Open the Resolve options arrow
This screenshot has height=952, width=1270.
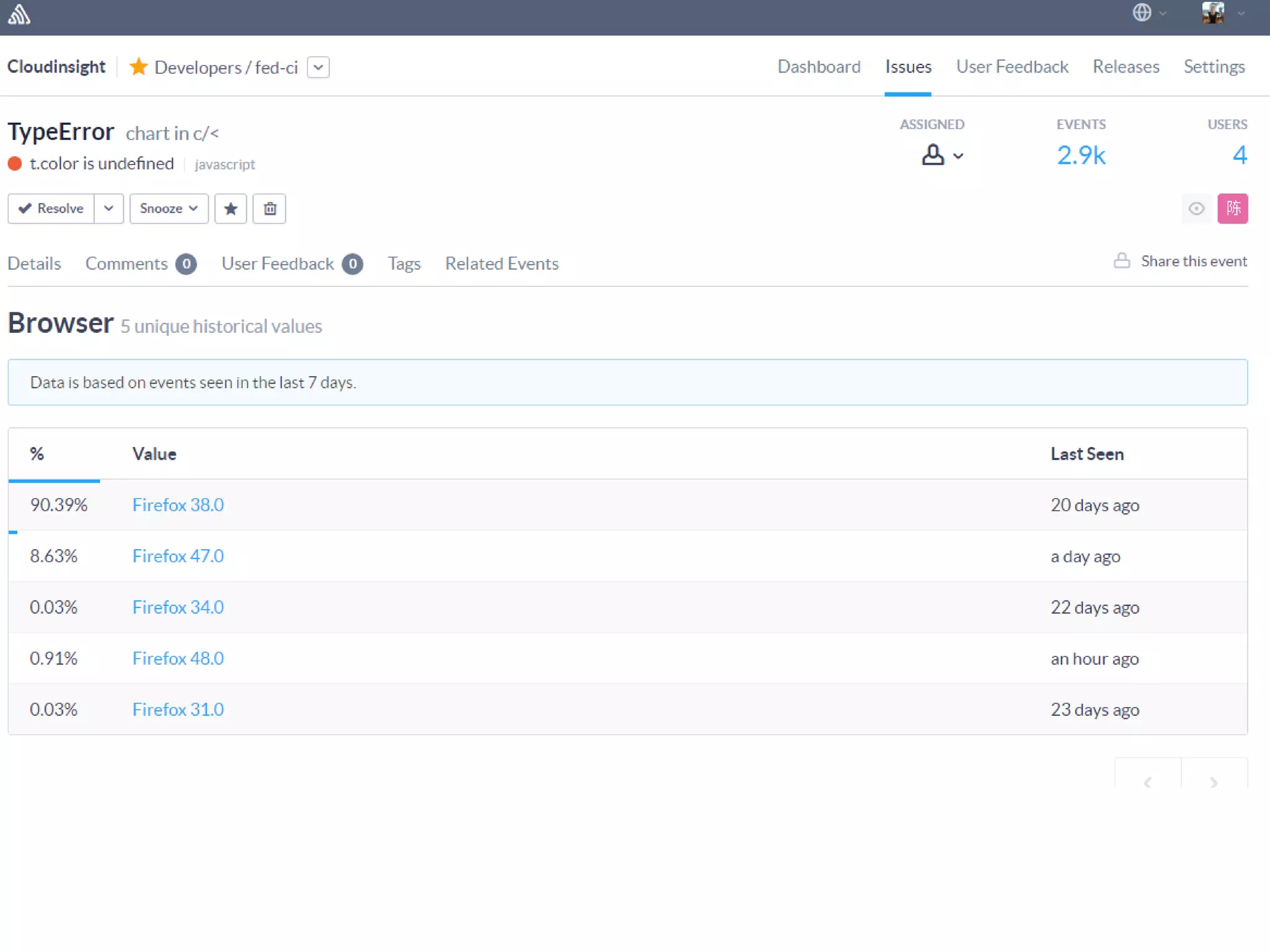[109, 208]
